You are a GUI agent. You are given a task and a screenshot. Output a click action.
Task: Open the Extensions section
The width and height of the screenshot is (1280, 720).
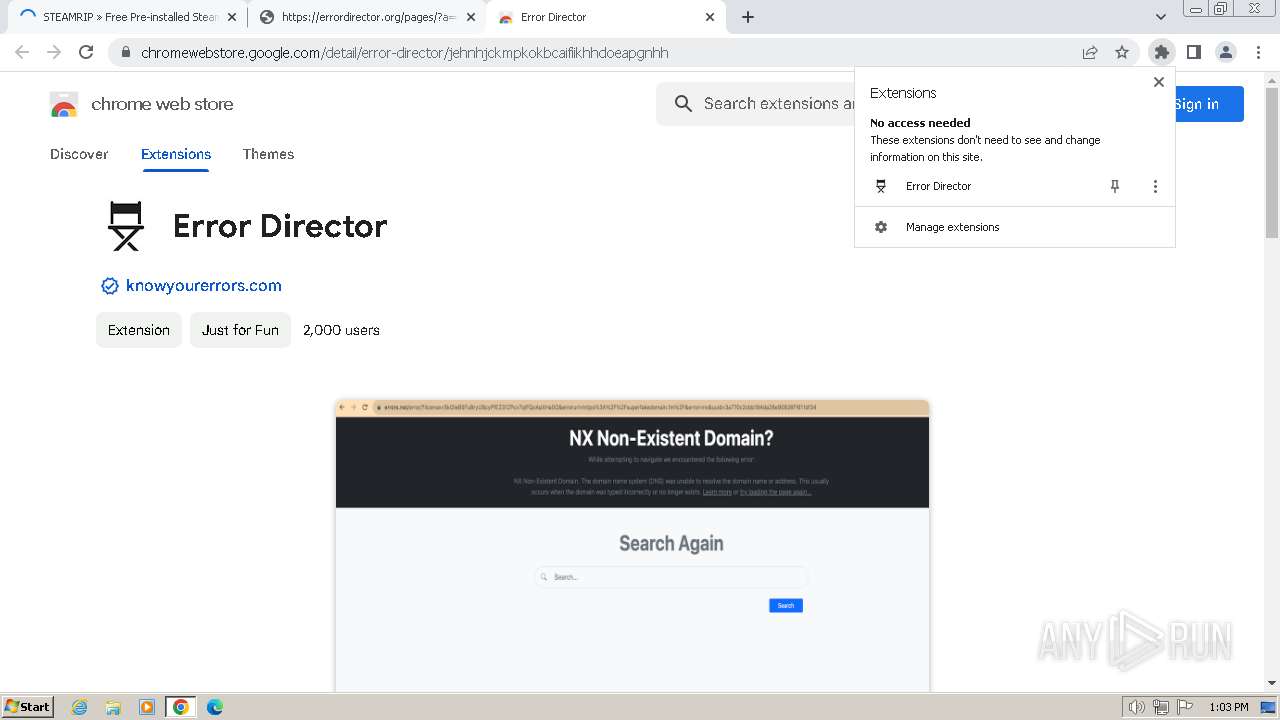tap(176, 154)
